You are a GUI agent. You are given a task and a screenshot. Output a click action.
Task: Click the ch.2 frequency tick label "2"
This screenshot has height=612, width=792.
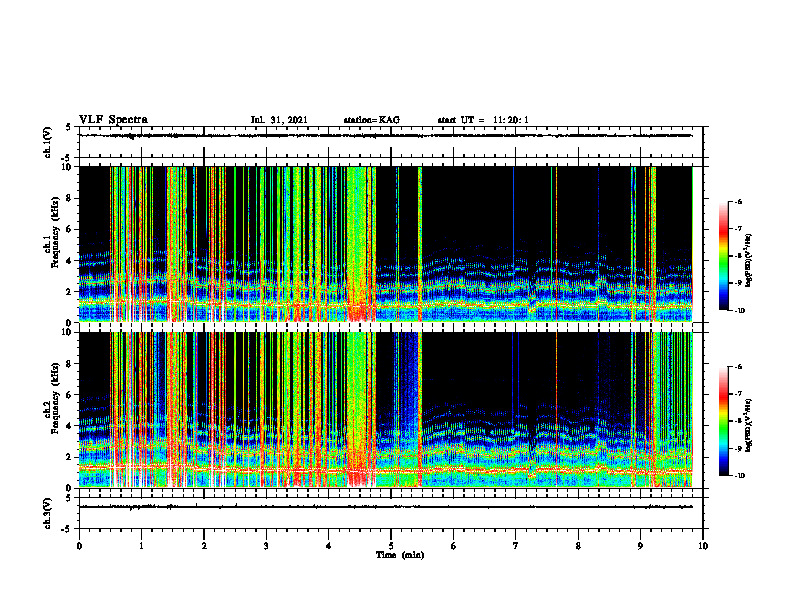70,457
